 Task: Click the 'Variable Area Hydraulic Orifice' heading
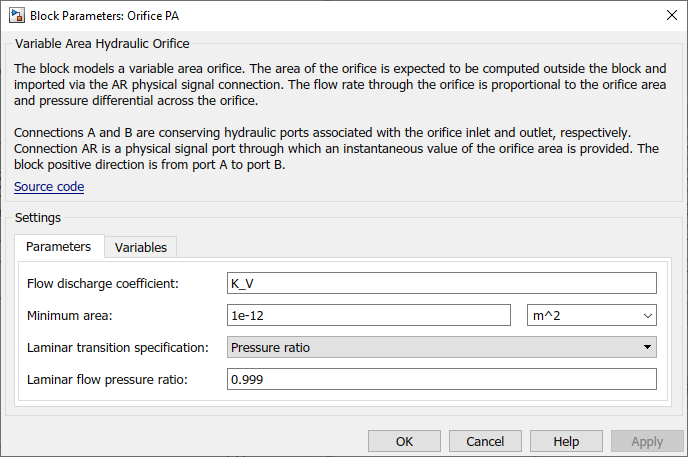point(102,44)
